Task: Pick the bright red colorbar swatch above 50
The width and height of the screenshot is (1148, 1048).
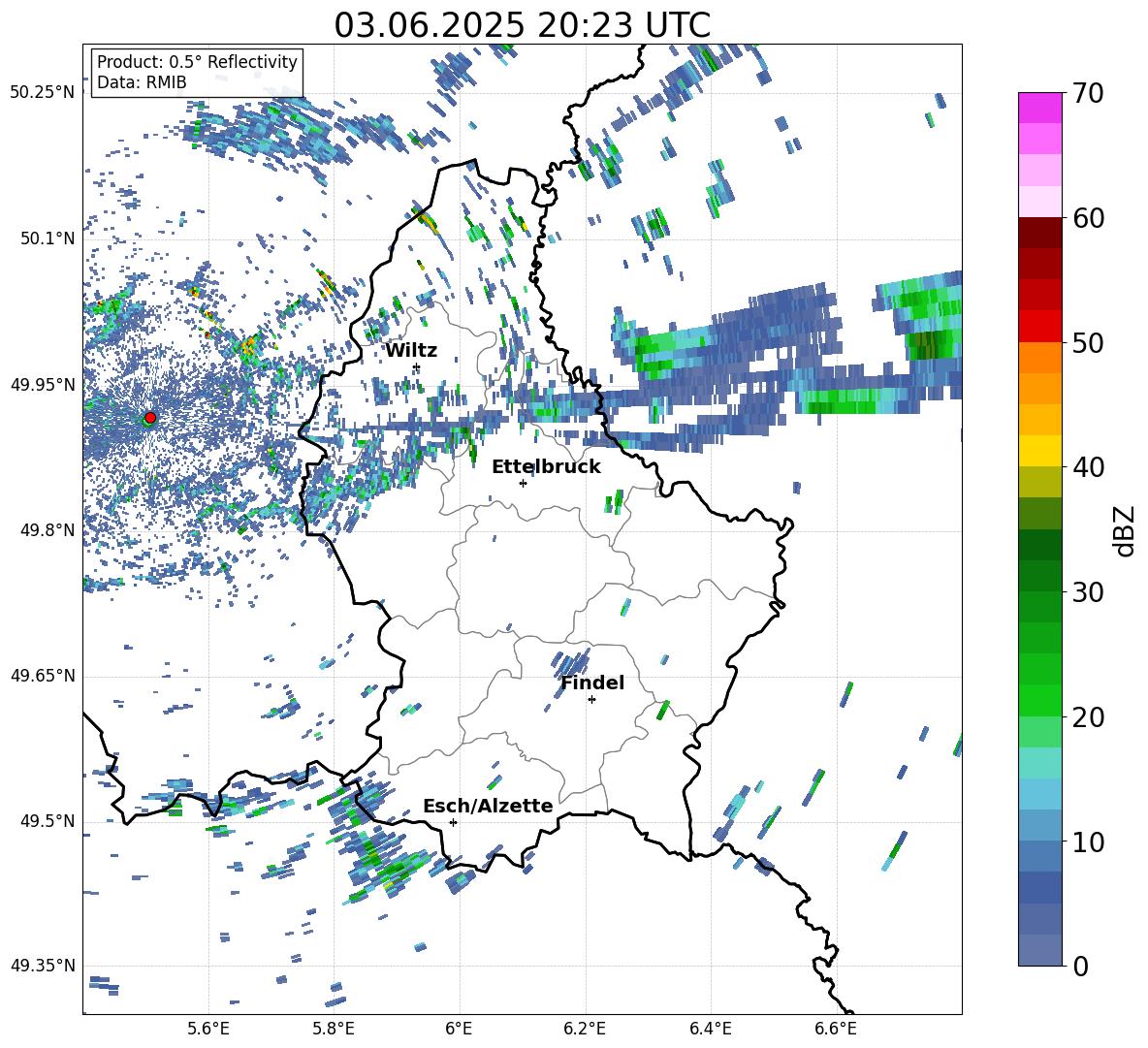Action: pyautogui.click(x=1039, y=327)
